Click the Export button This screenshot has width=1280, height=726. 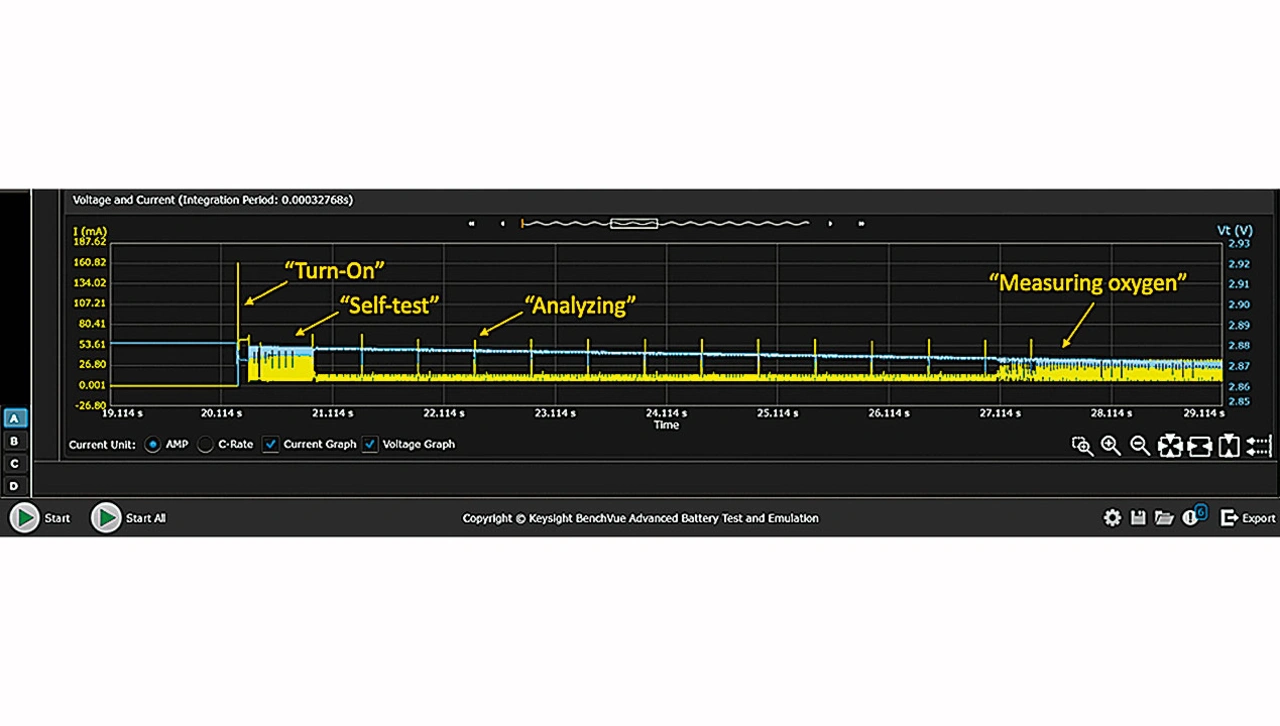coord(1248,518)
